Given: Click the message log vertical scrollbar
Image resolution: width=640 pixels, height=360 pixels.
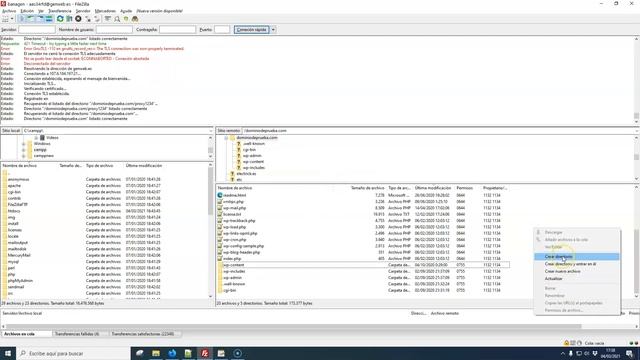Looking at the screenshot, I should 636,116.
